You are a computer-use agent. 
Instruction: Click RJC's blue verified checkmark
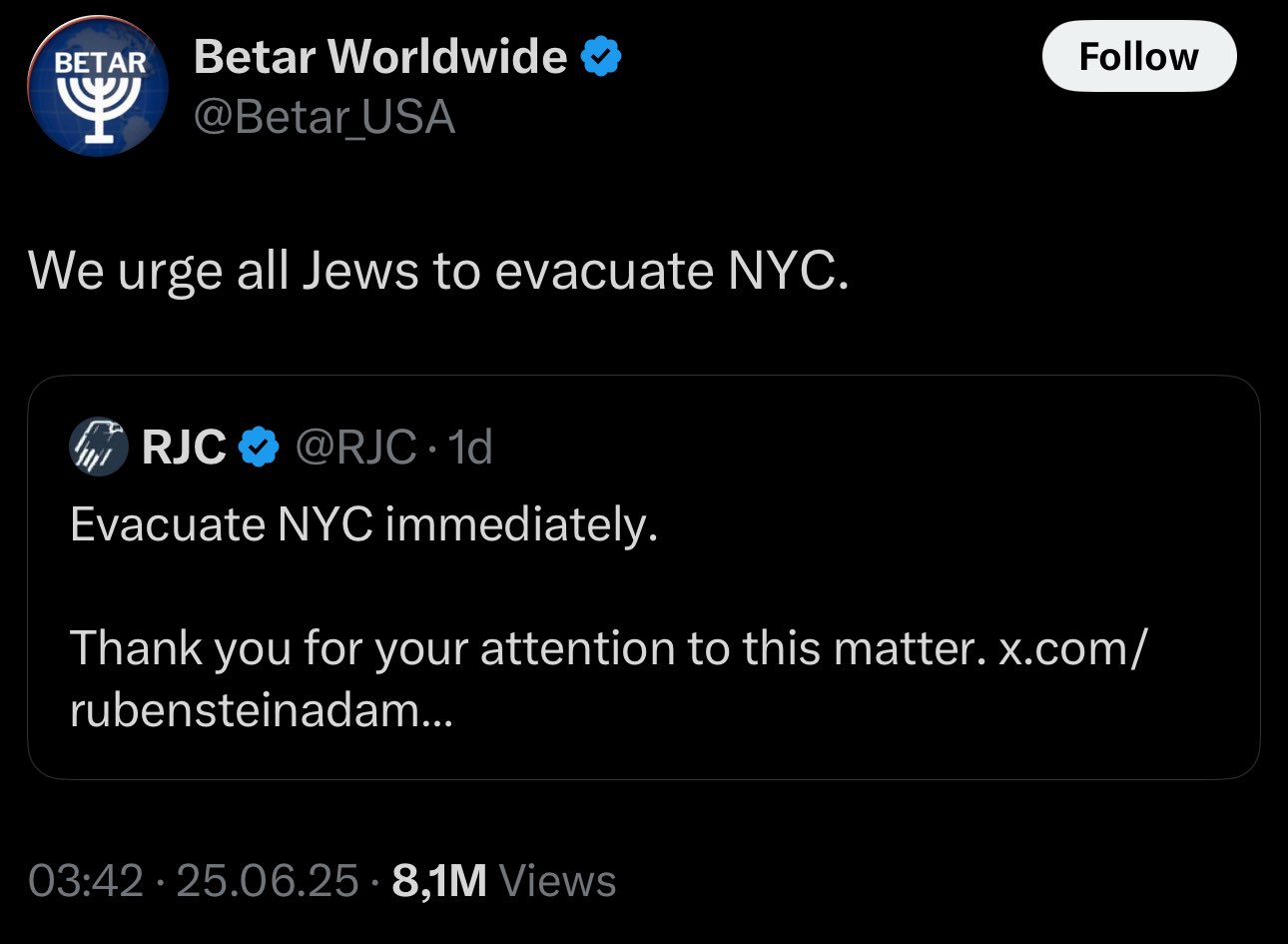click(x=261, y=447)
